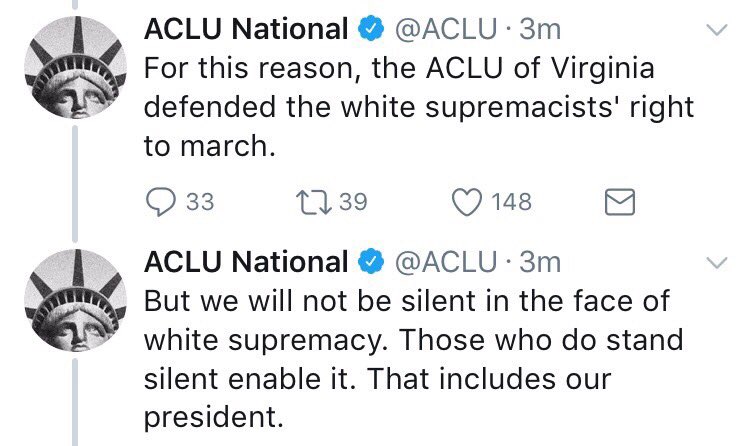
Task: Click the verified badge on the first tweet
Action: [x=369, y=31]
